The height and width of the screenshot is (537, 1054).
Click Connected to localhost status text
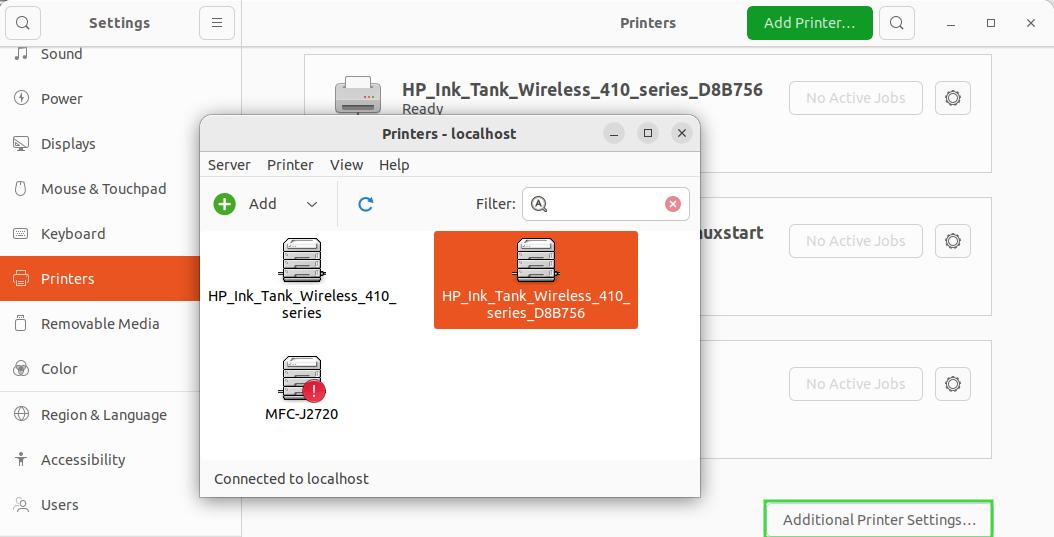coord(291,479)
